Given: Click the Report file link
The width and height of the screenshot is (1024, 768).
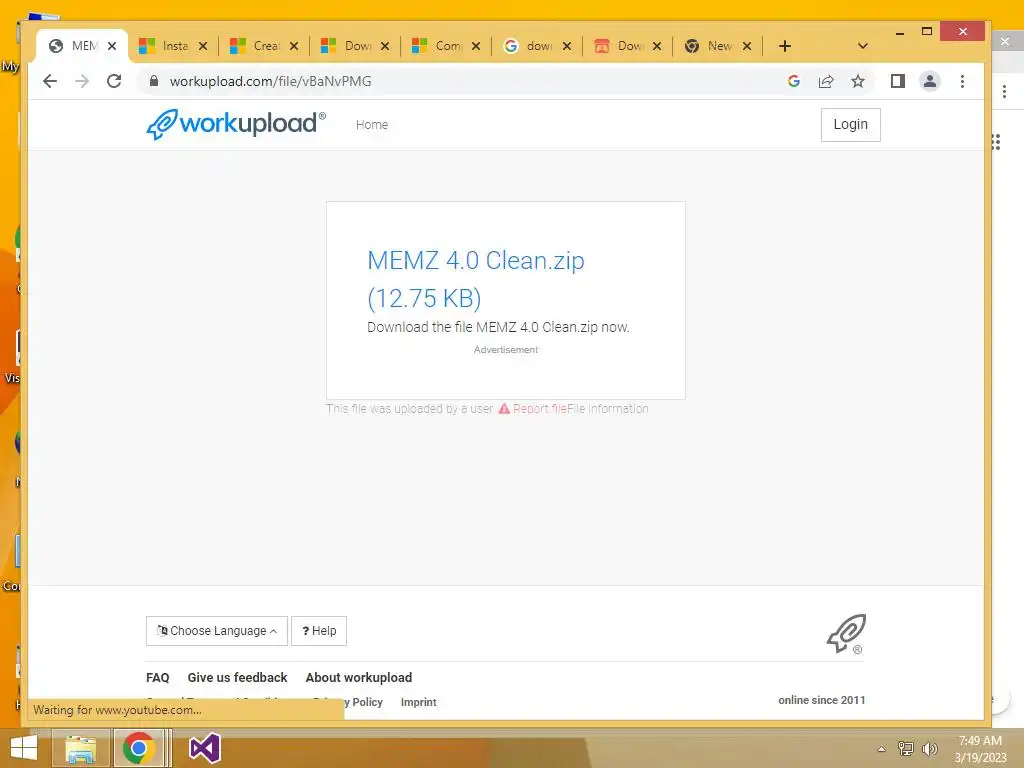Looking at the screenshot, I should click(539, 409).
